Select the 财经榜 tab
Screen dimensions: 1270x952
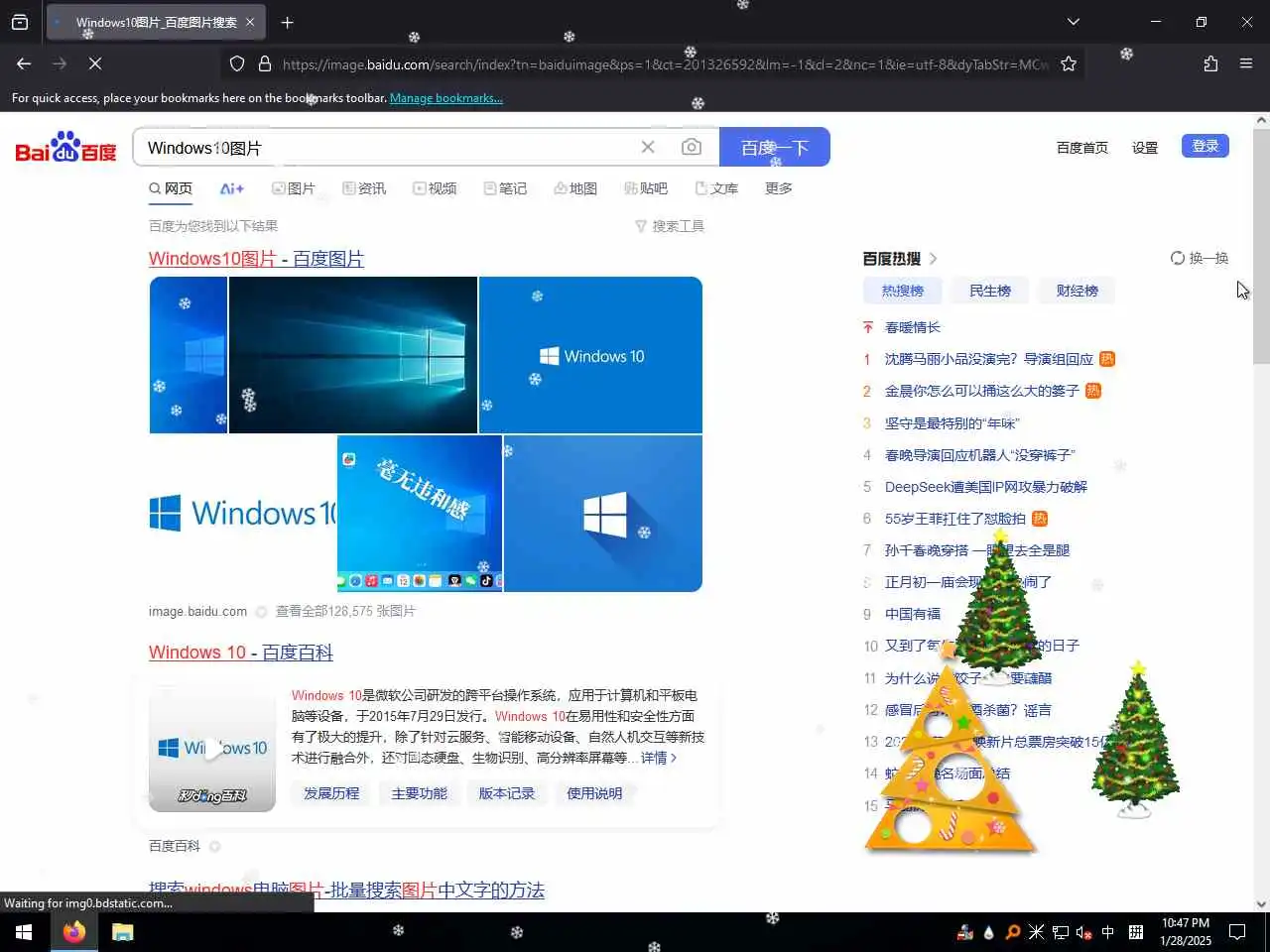[x=1077, y=291]
